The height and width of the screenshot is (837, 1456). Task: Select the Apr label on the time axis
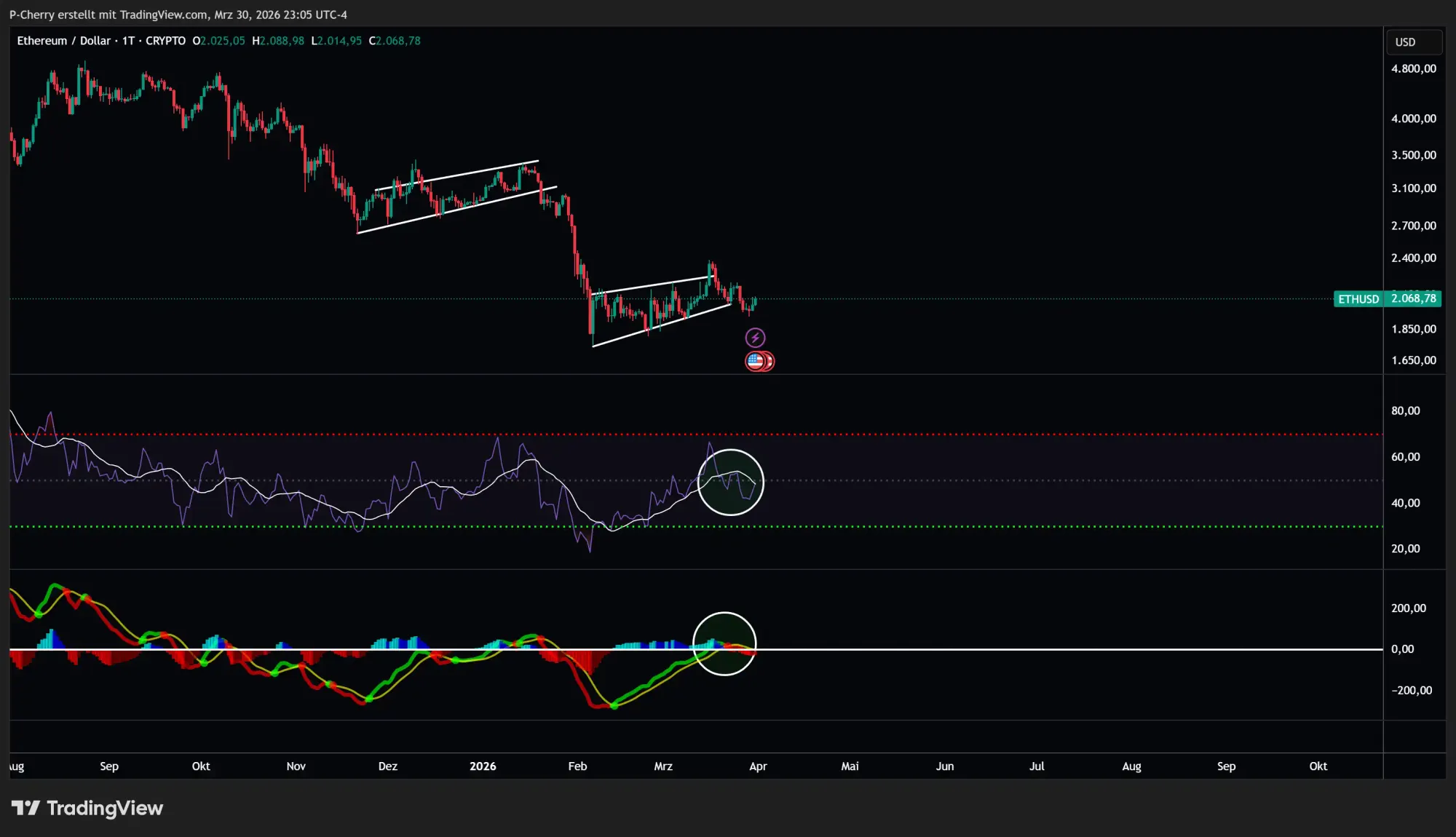(758, 766)
